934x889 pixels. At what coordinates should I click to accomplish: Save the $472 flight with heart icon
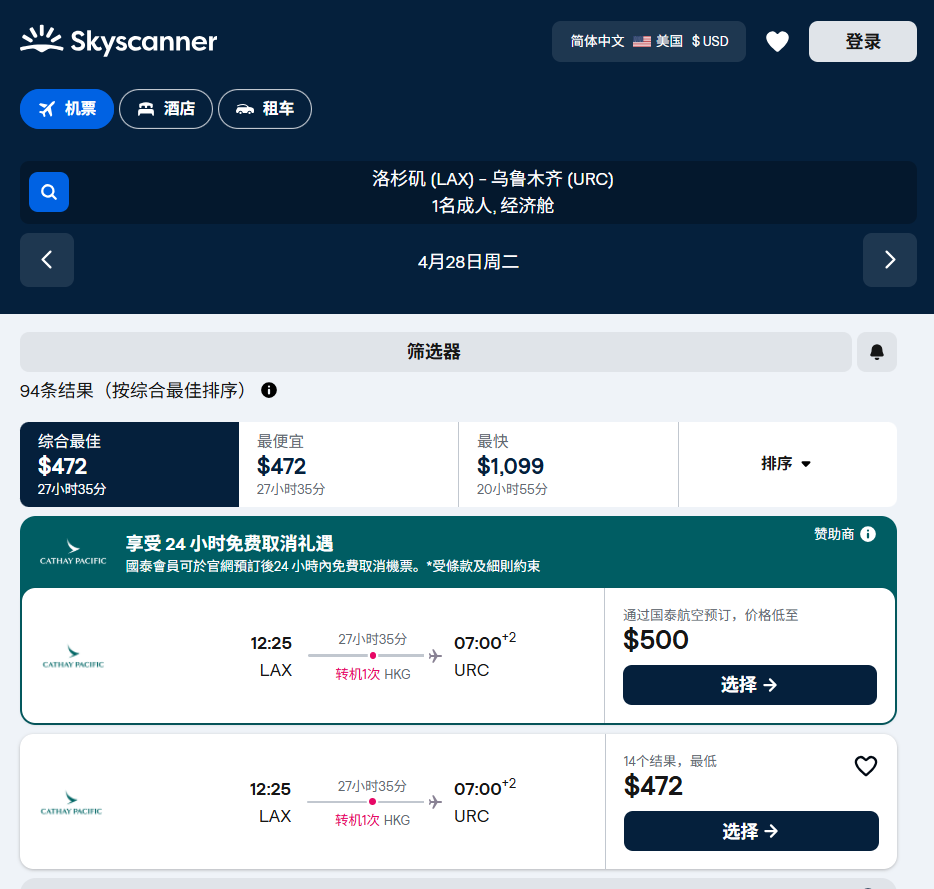865,766
